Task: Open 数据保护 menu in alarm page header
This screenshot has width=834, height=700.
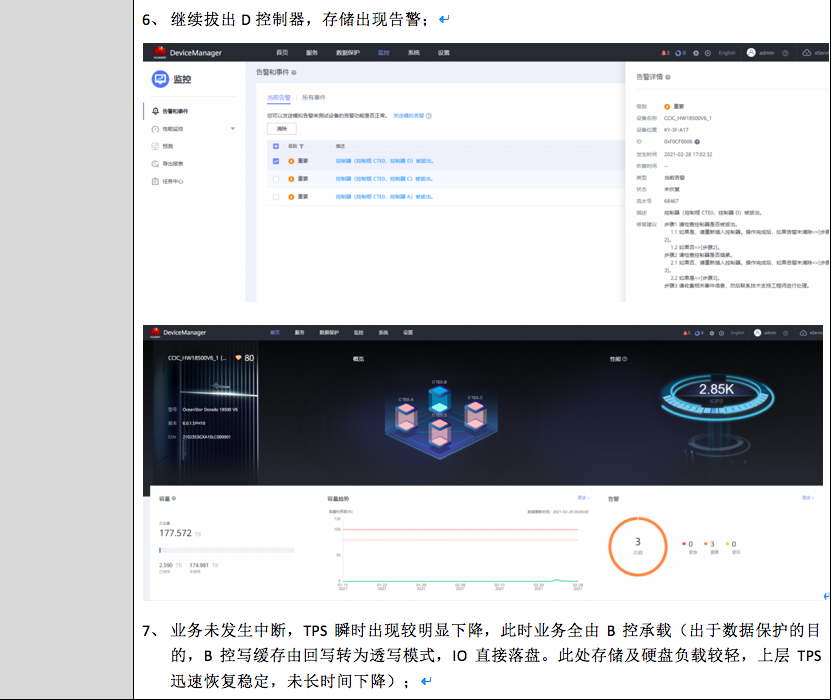Action: click(348, 52)
